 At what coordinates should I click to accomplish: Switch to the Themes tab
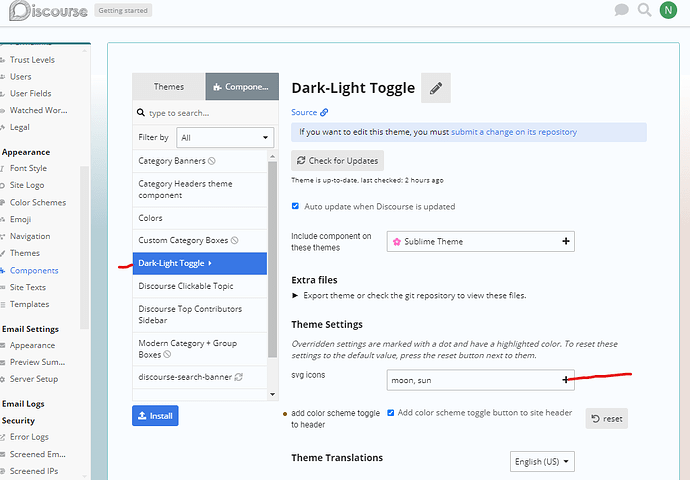[x=169, y=87]
